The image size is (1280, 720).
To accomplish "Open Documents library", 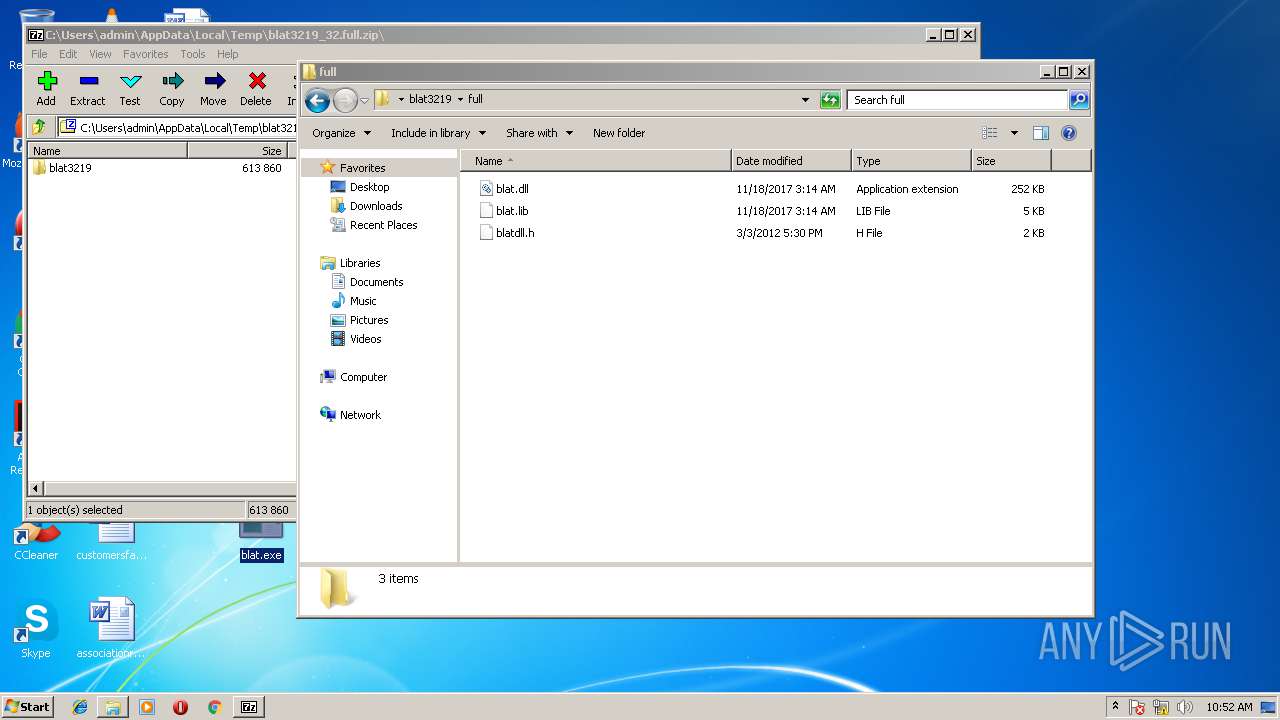I will pyautogui.click(x=376, y=282).
